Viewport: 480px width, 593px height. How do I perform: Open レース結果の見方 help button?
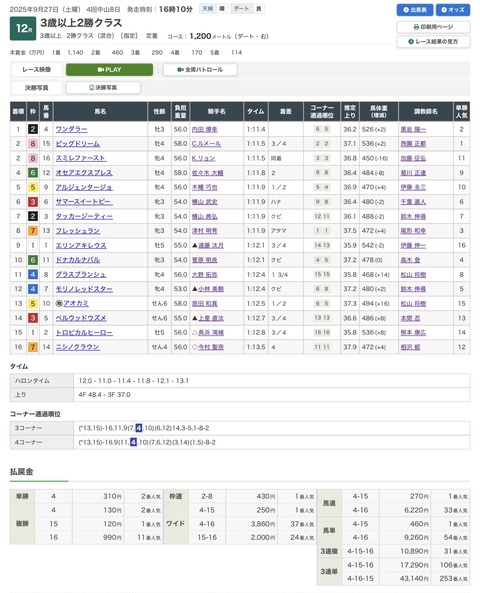coord(433,42)
